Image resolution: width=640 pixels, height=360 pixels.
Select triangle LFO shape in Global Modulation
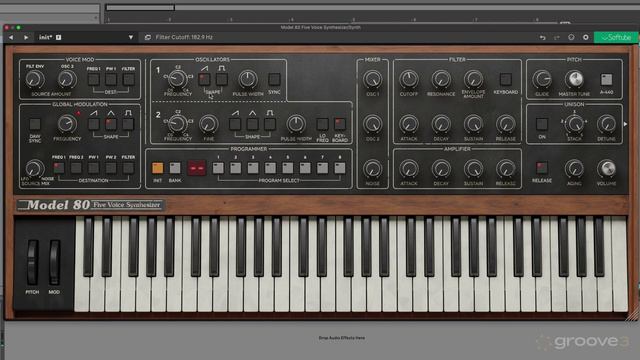(x=111, y=124)
